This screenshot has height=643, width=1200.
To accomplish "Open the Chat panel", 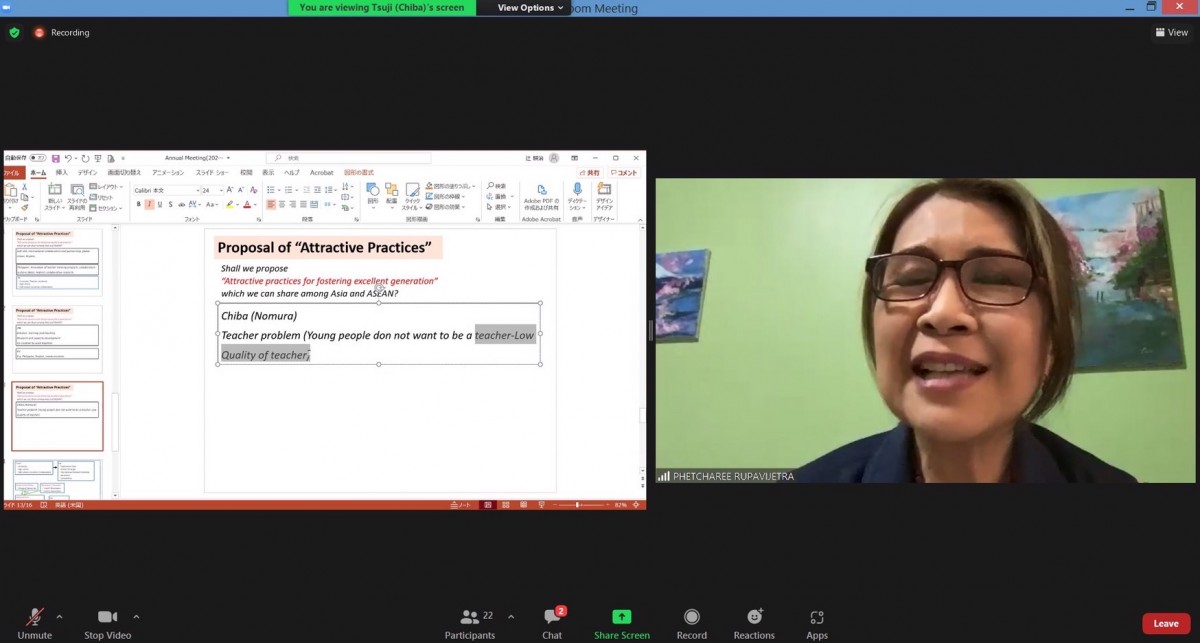I will click(552, 617).
